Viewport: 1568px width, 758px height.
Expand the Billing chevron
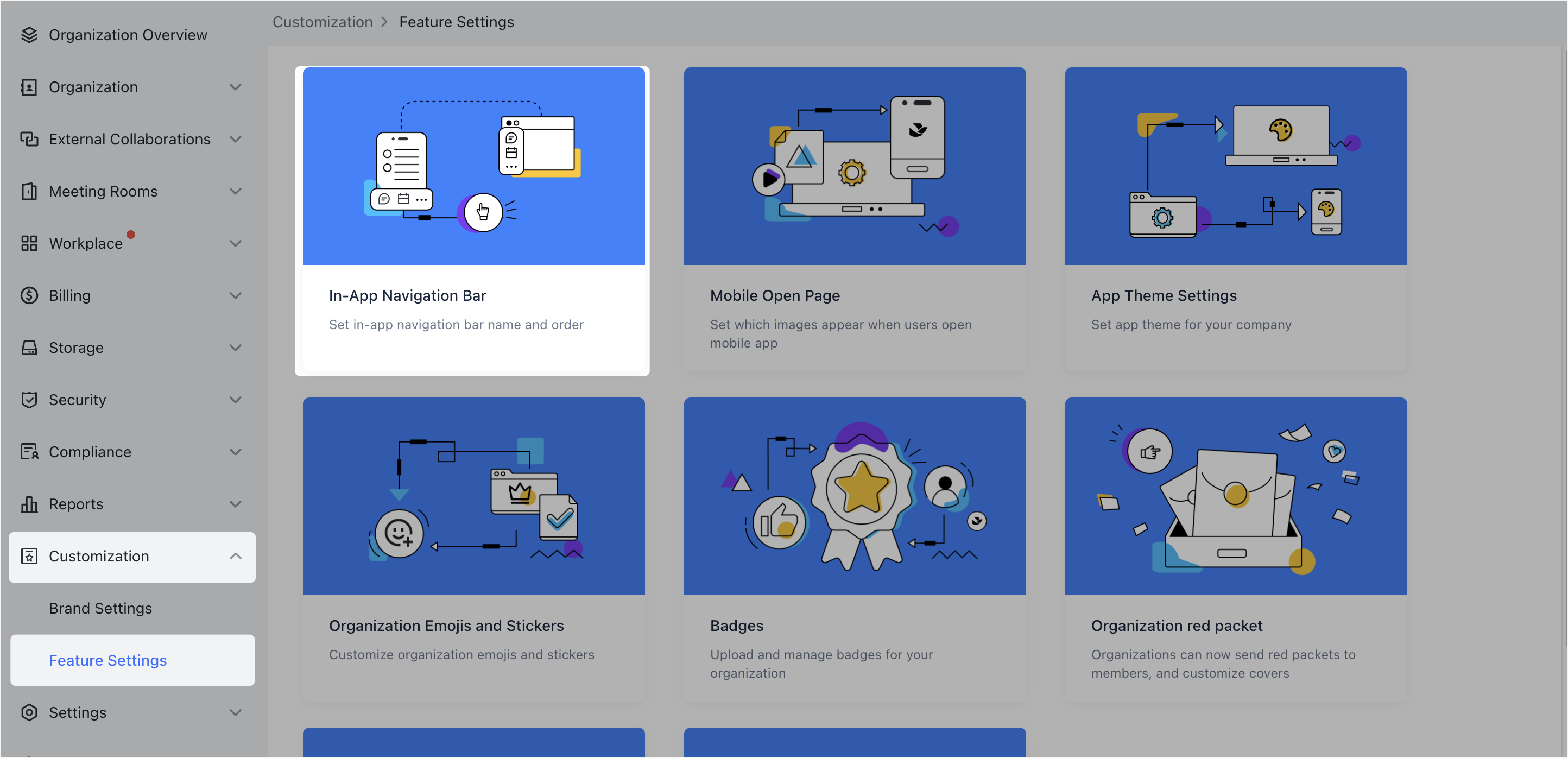pos(236,295)
